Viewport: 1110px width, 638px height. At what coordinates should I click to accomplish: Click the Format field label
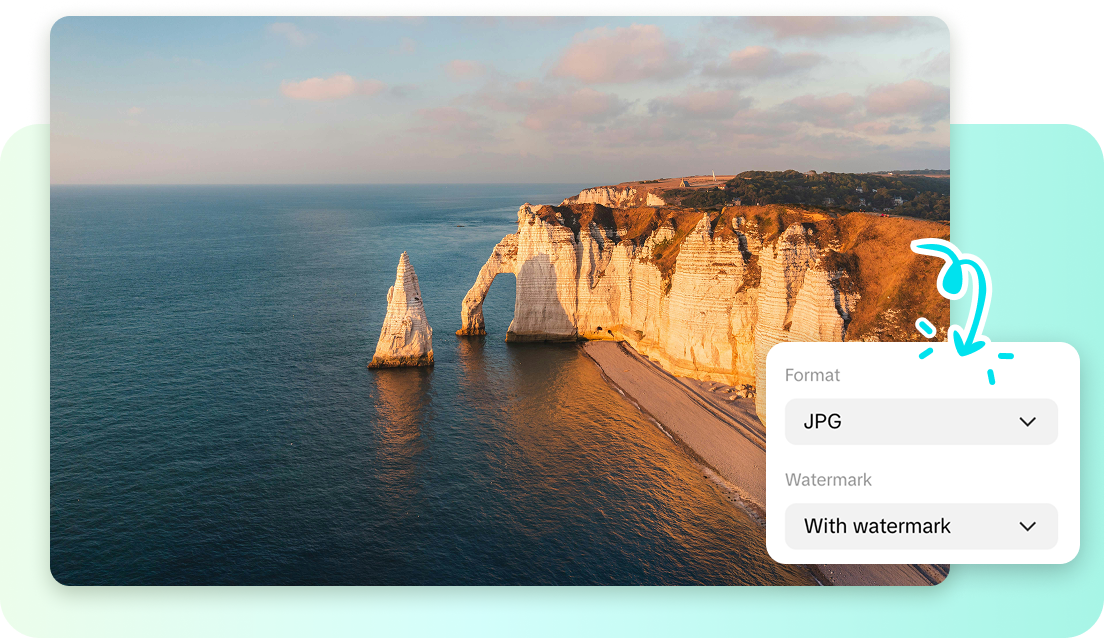point(813,375)
